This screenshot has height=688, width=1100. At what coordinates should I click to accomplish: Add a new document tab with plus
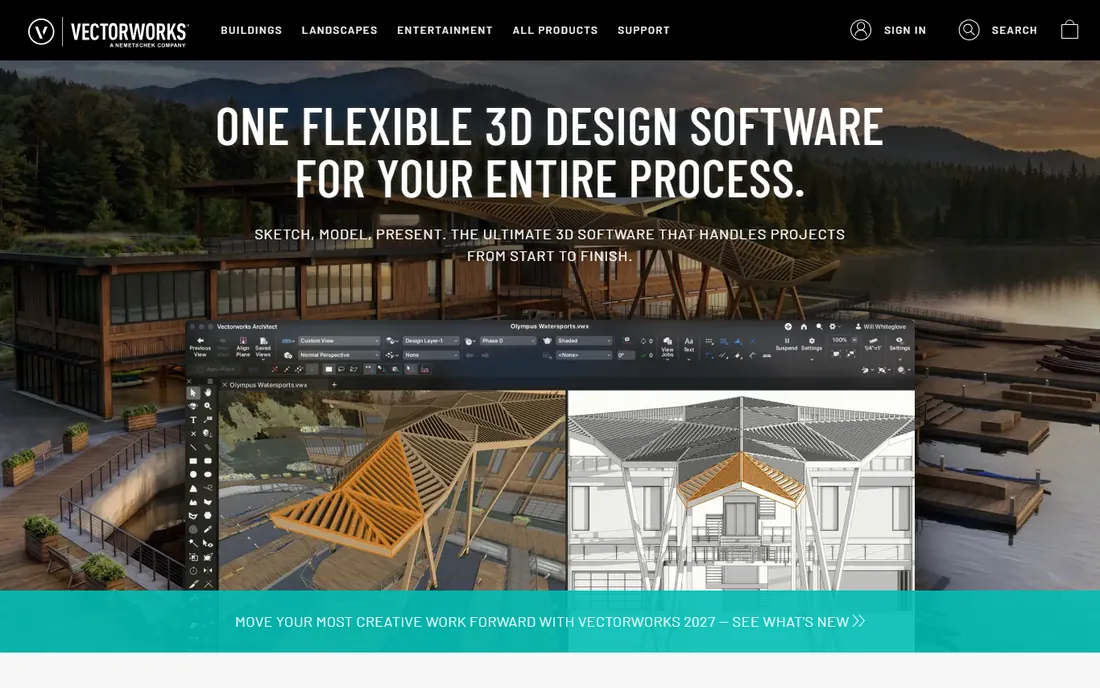tap(334, 385)
